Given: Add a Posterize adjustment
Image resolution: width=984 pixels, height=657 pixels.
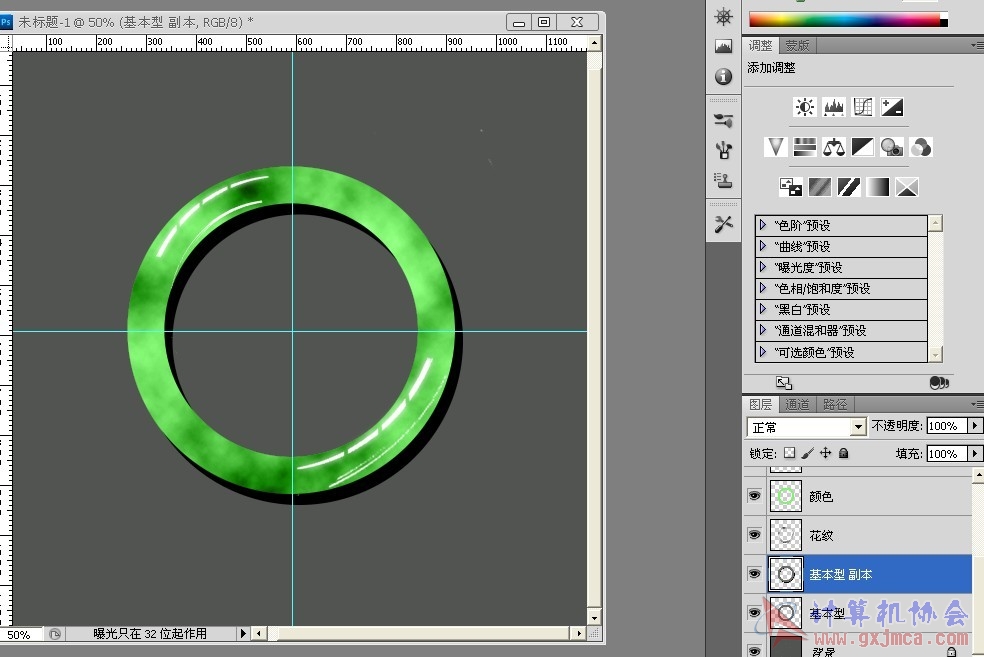Looking at the screenshot, I should 820,187.
